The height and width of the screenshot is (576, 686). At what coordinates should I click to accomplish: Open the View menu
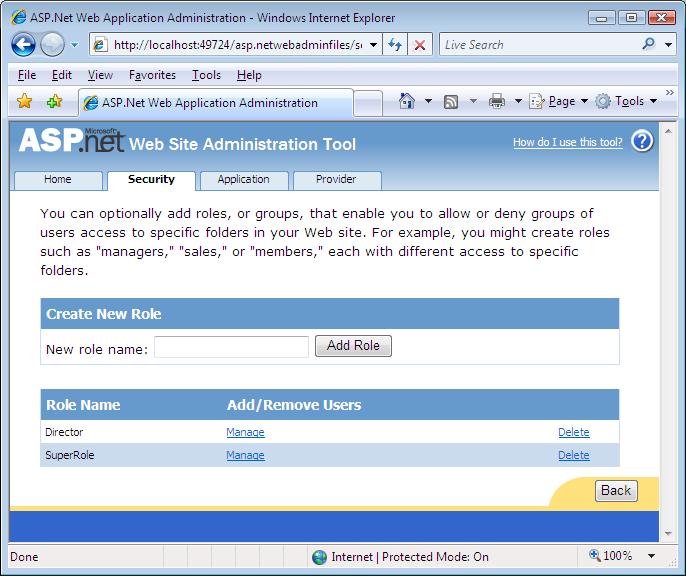[100, 75]
